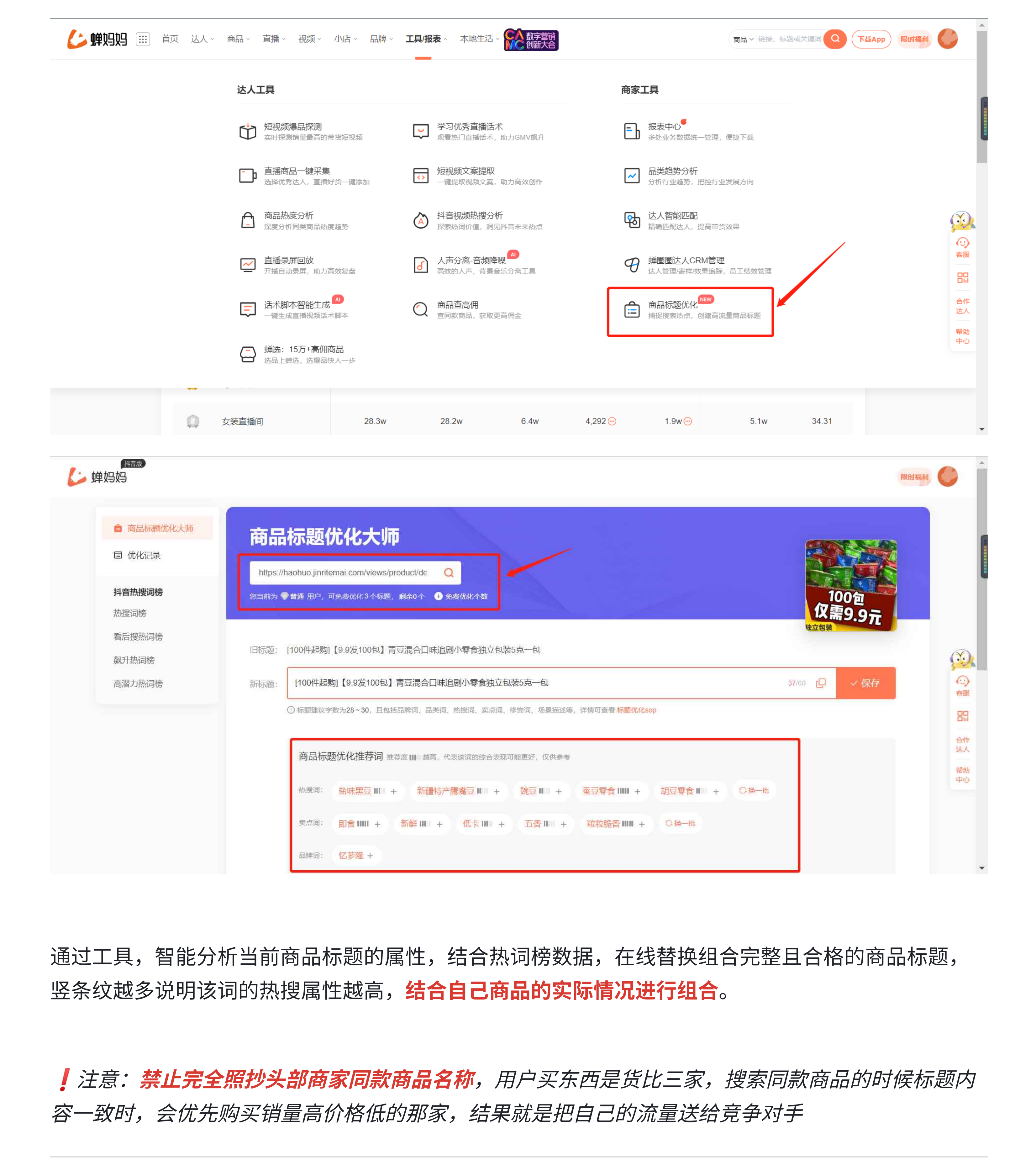Image resolution: width=1036 pixels, height=1176 pixels.
Task: Click 免费优化个数 link
Action: pos(461,597)
